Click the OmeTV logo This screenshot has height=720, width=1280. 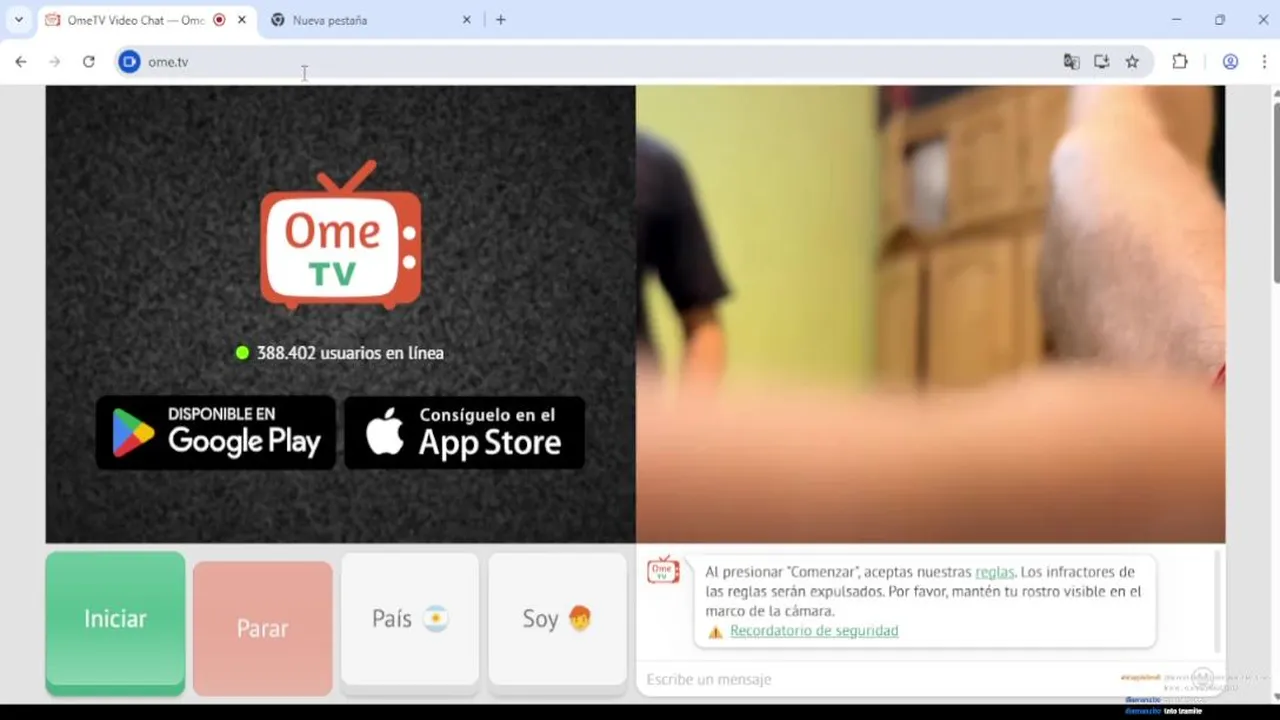341,236
